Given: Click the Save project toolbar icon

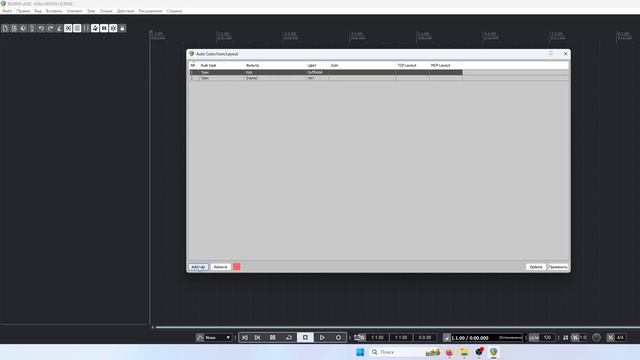Looking at the screenshot, I should click(23, 28).
